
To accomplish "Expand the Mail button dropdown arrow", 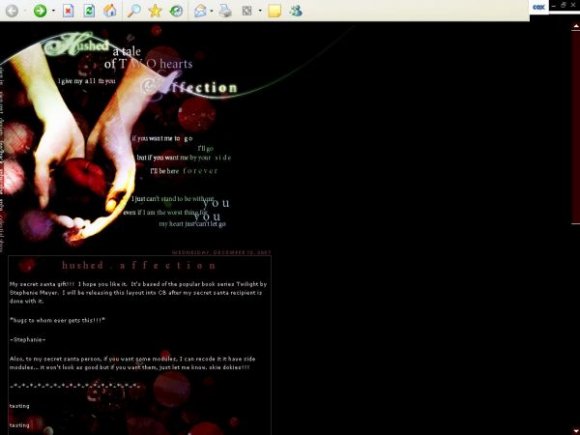I will tap(212, 11).
